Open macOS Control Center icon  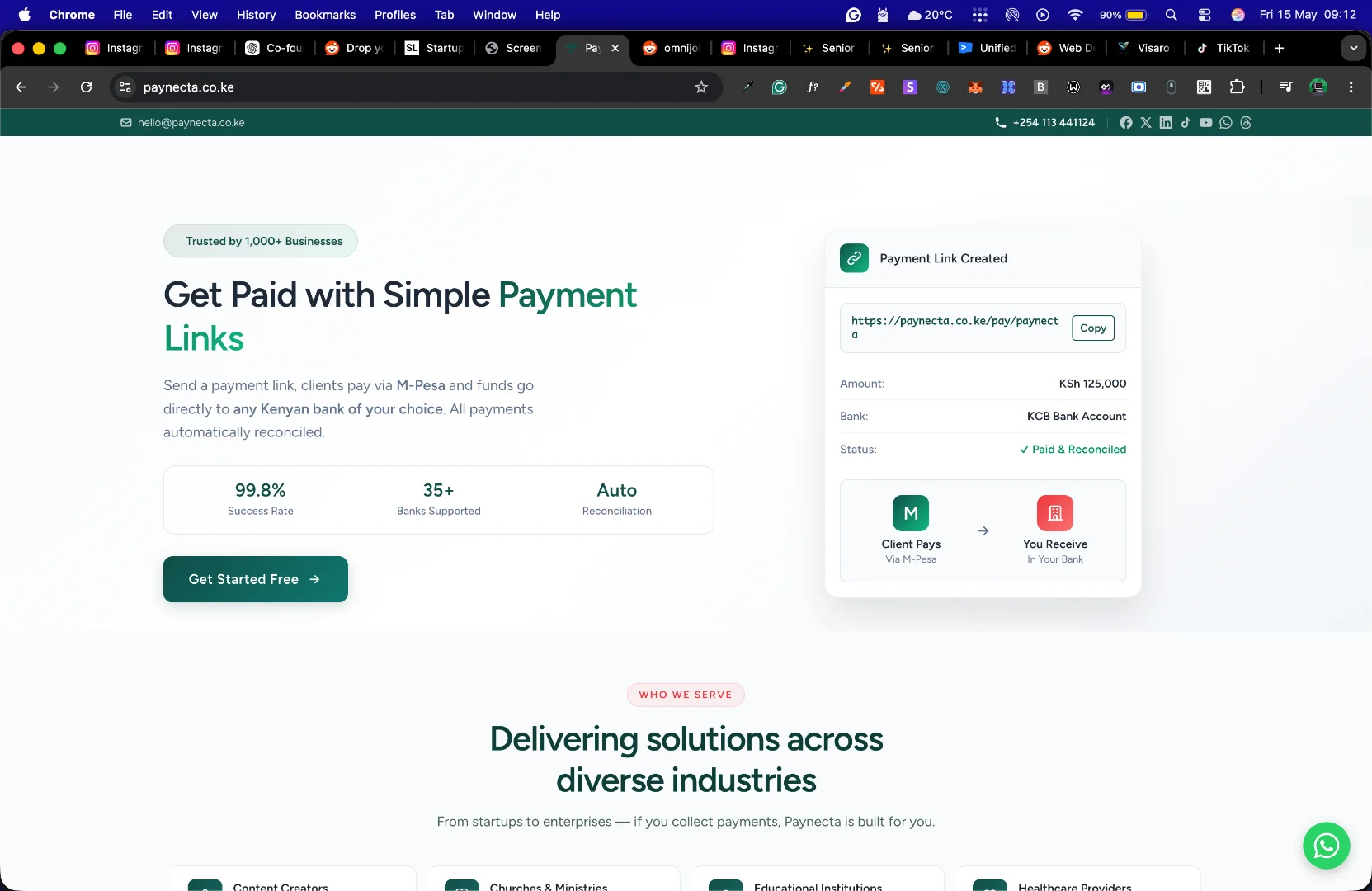tap(1204, 15)
